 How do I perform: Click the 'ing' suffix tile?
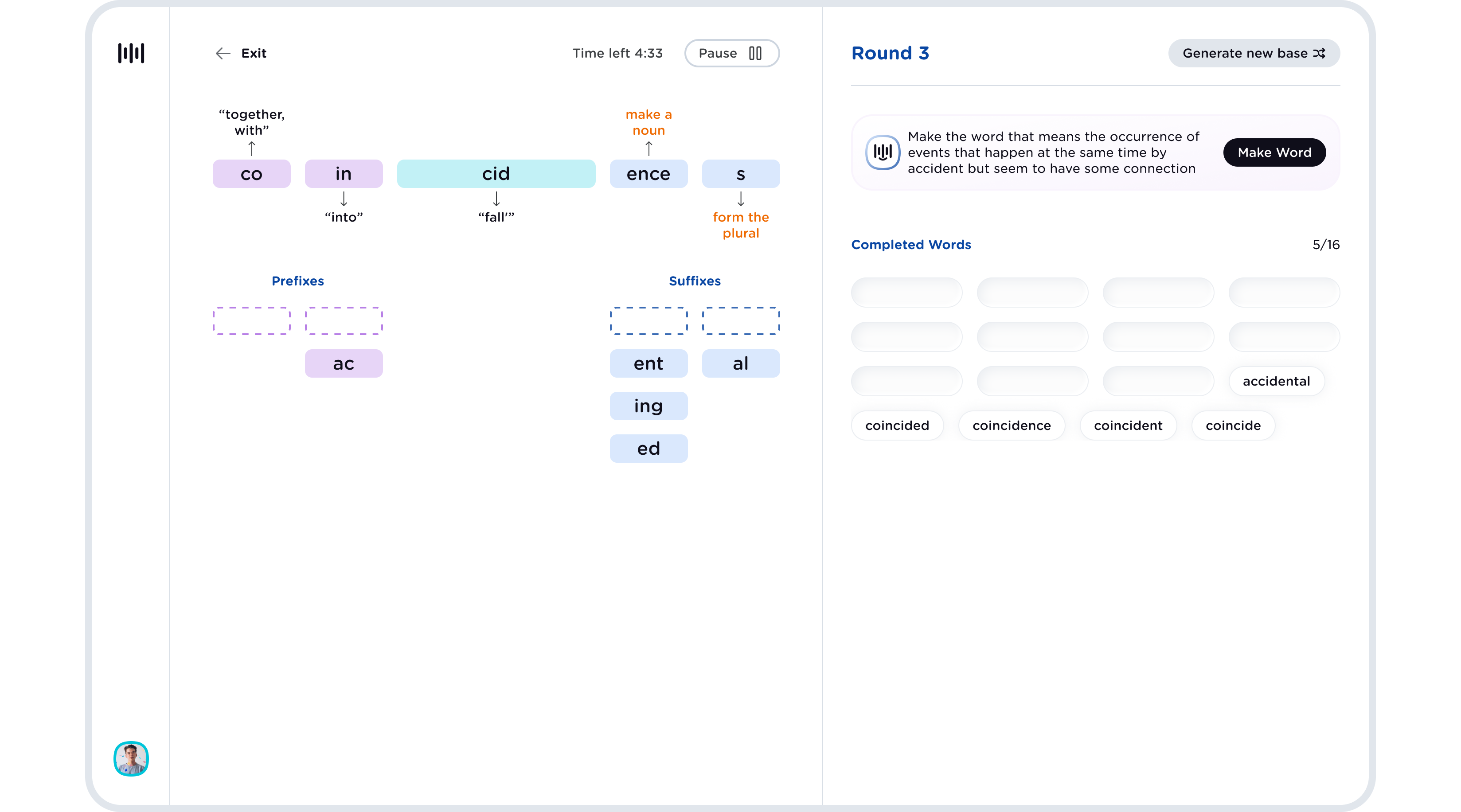click(647, 405)
